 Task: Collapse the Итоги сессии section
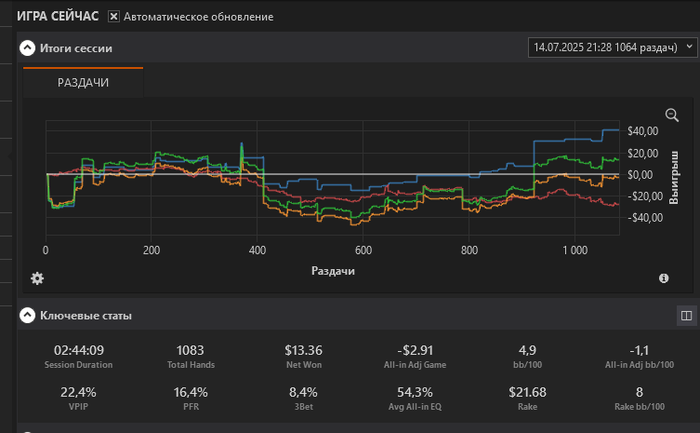tap(28, 47)
